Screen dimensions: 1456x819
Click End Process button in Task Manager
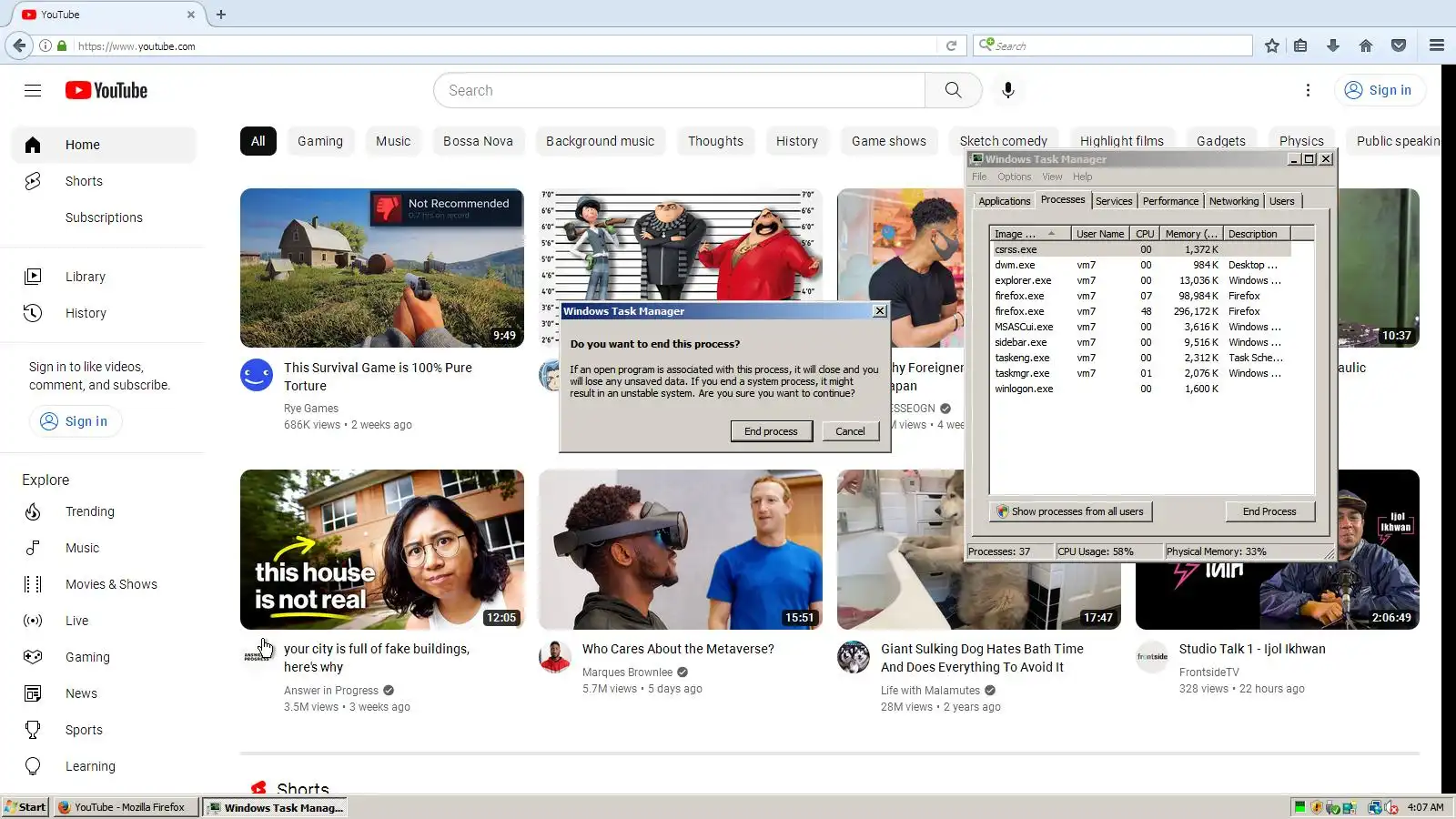pyautogui.click(x=1269, y=511)
